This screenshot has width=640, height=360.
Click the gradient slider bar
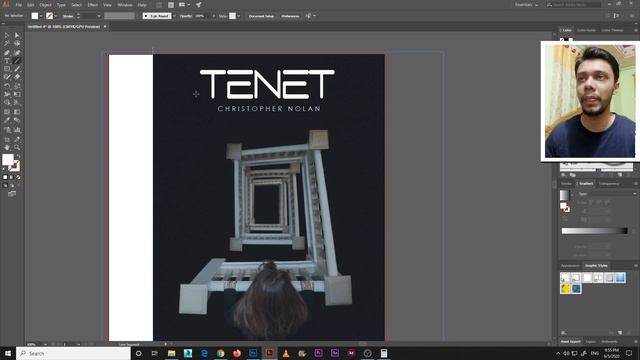(x=594, y=231)
